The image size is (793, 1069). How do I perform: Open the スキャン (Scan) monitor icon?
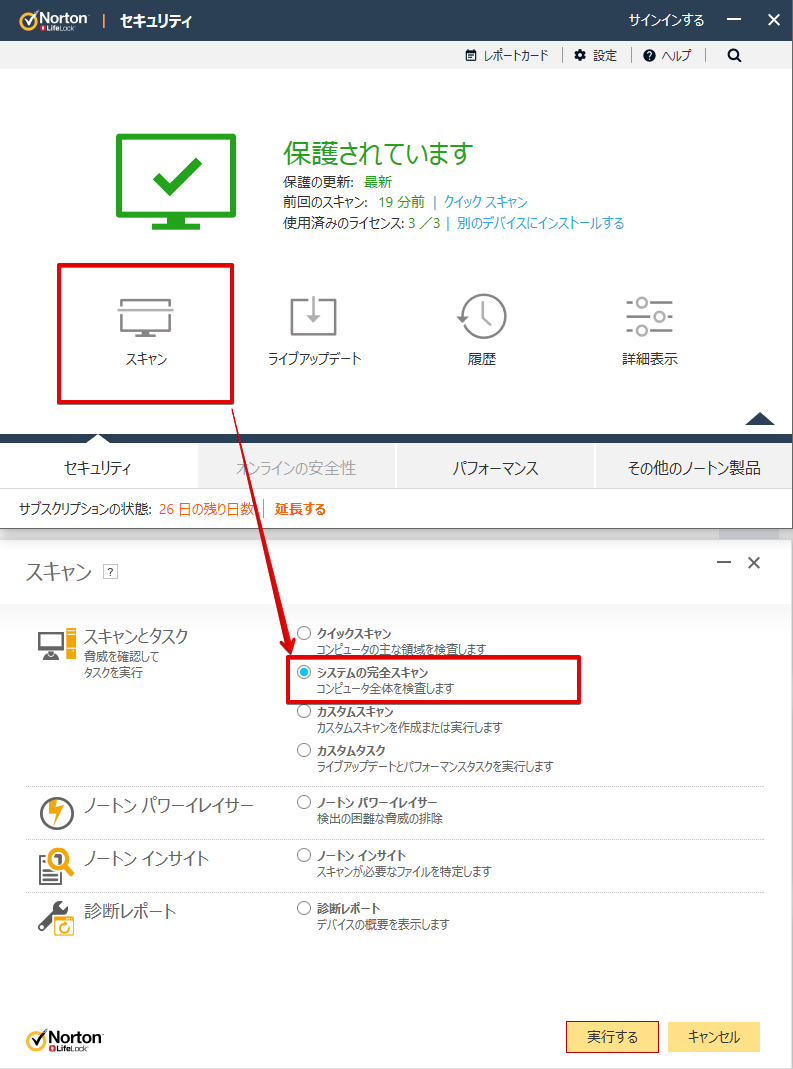tap(145, 318)
